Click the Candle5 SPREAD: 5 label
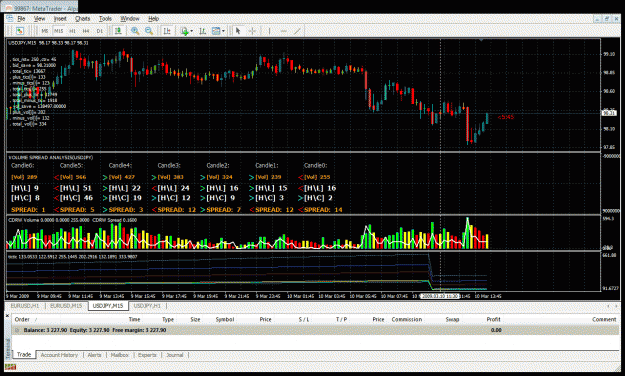Image resolution: width=625 pixels, height=376 pixels. coord(77,210)
